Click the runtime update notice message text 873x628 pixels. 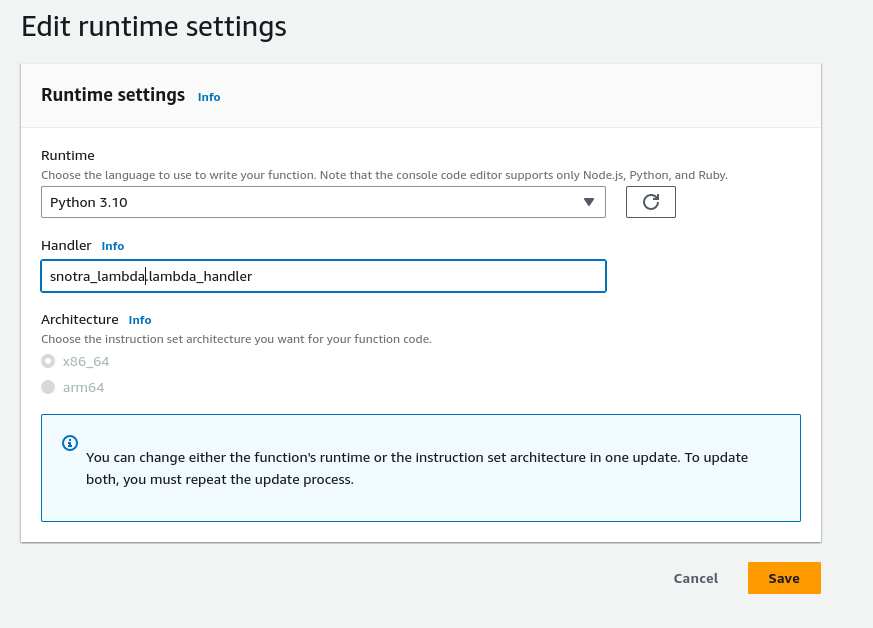pyautogui.click(x=417, y=468)
